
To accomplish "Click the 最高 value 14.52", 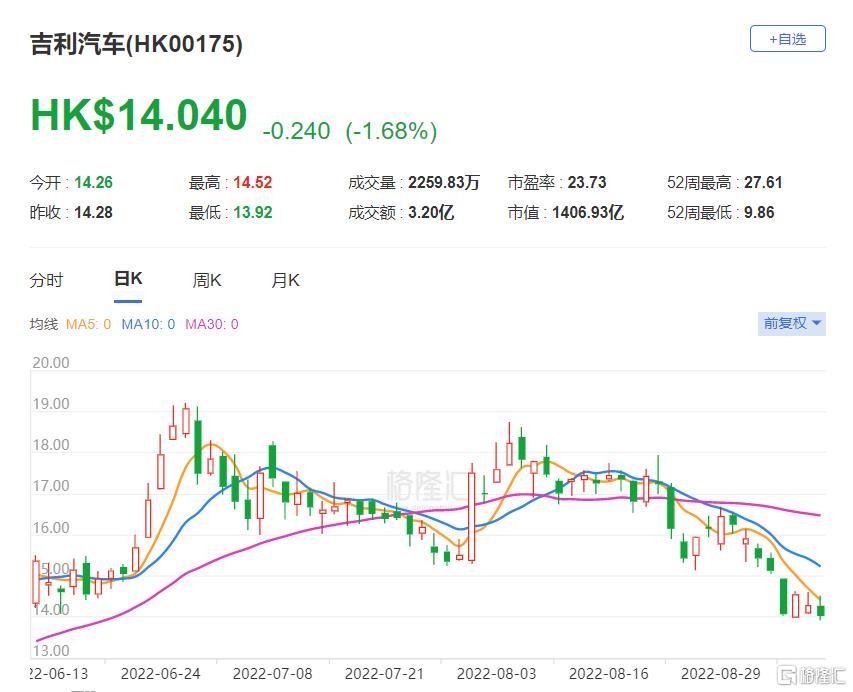I will (x=252, y=182).
